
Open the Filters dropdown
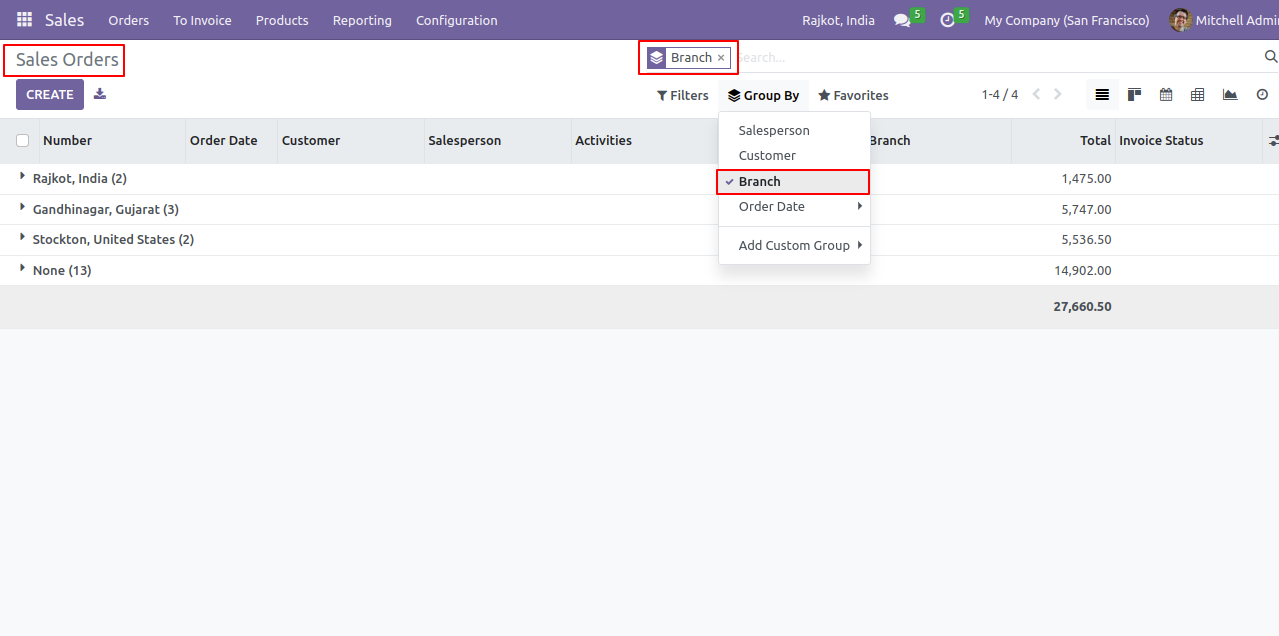click(683, 96)
